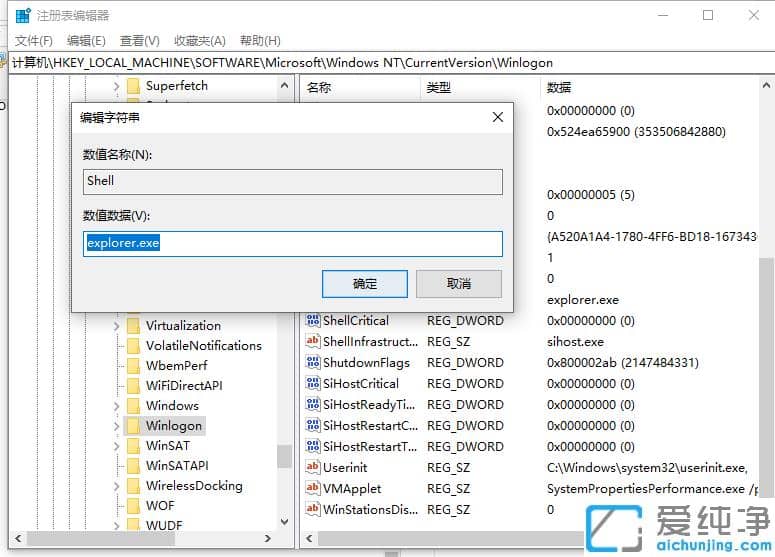Click the Windows folder icon in tree

point(133,406)
